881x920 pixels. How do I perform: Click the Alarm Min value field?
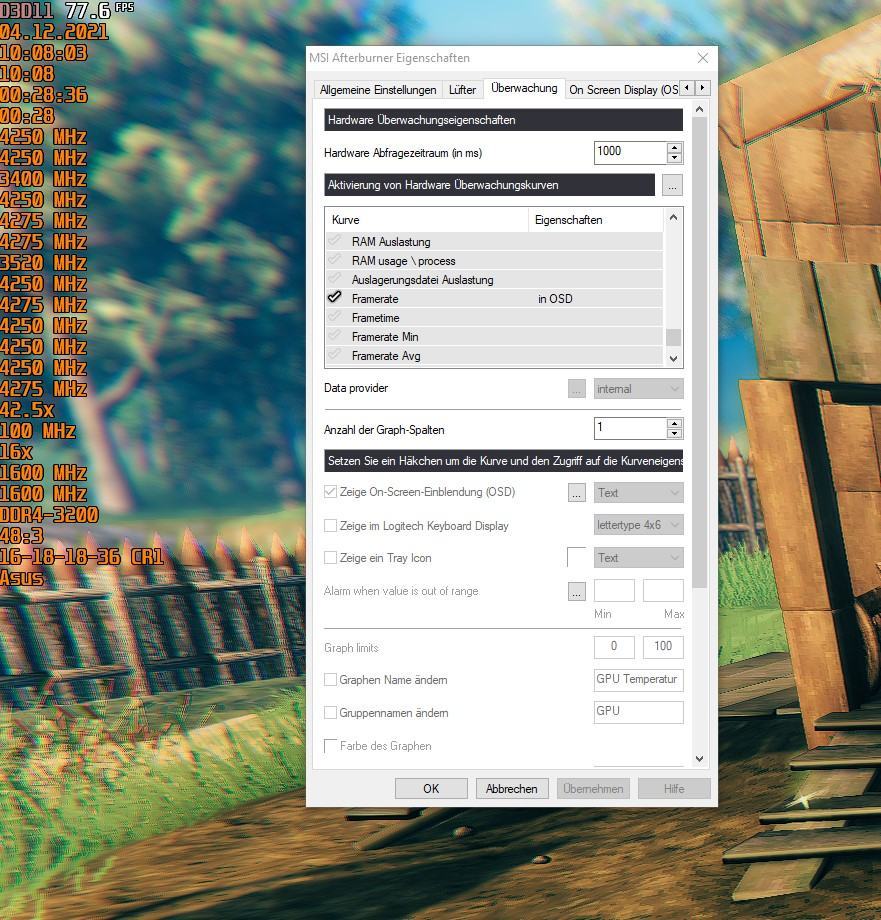pyautogui.click(x=614, y=590)
